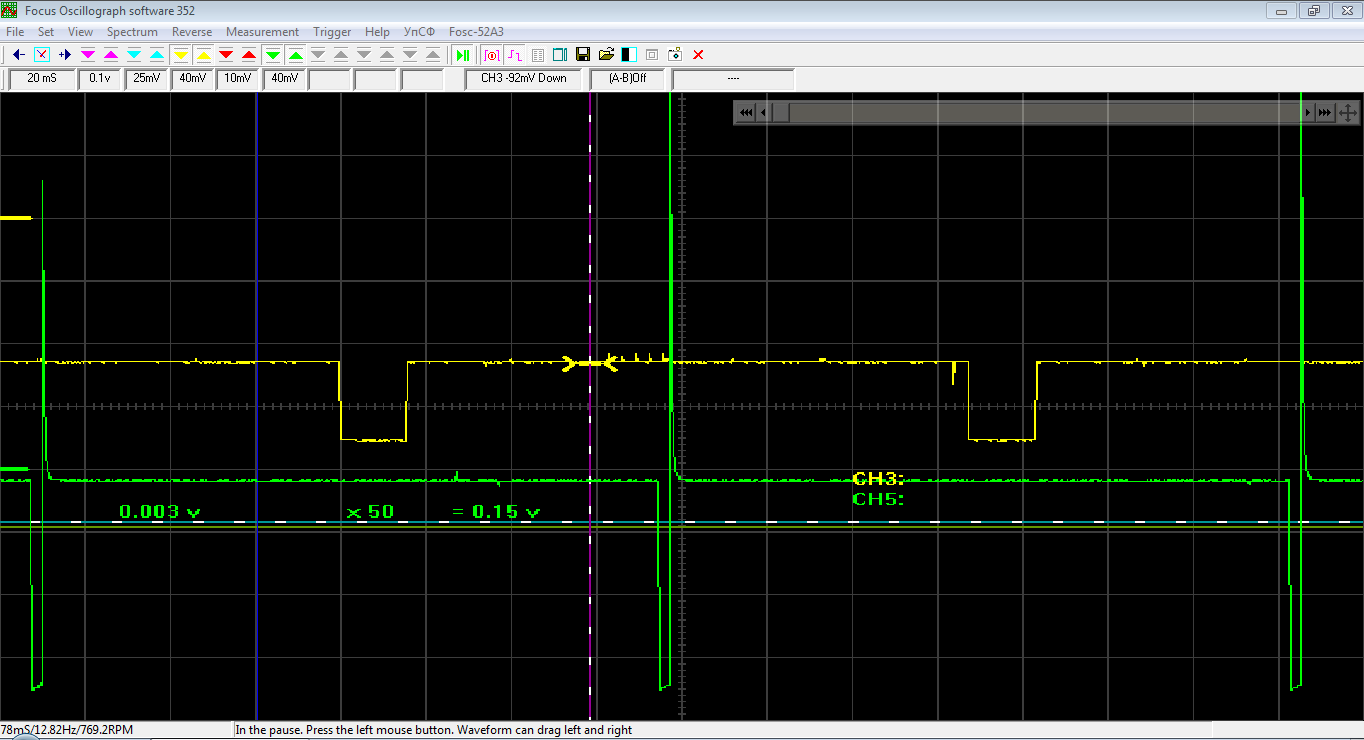The image size is (1364, 740).
Task: Click the red channel down arrow
Action: pyautogui.click(x=226, y=54)
